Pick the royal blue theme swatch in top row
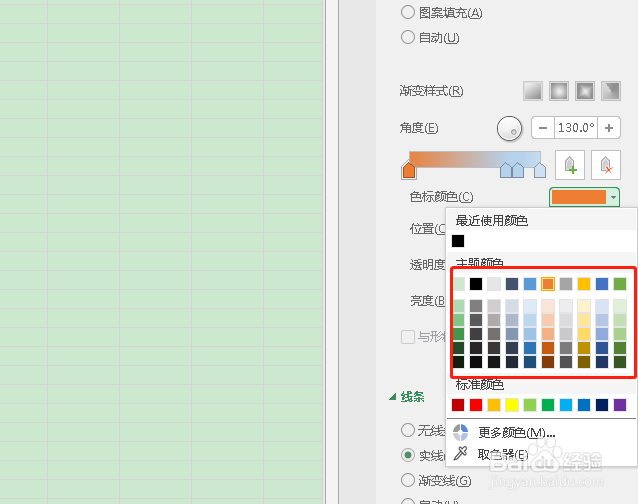This screenshot has width=638, height=504. pos(602,284)
